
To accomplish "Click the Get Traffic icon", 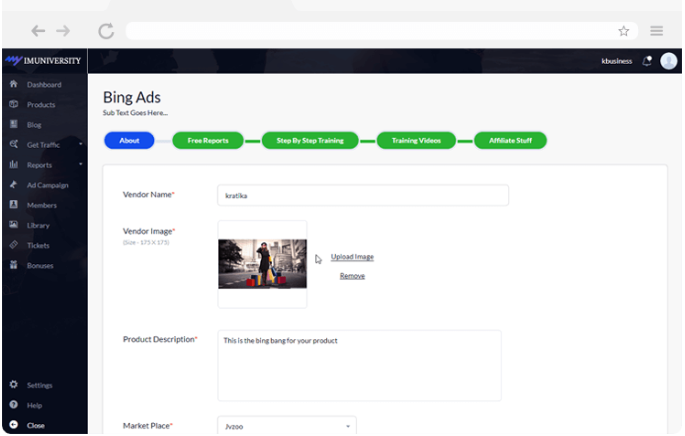I will [x=14, y=144].
